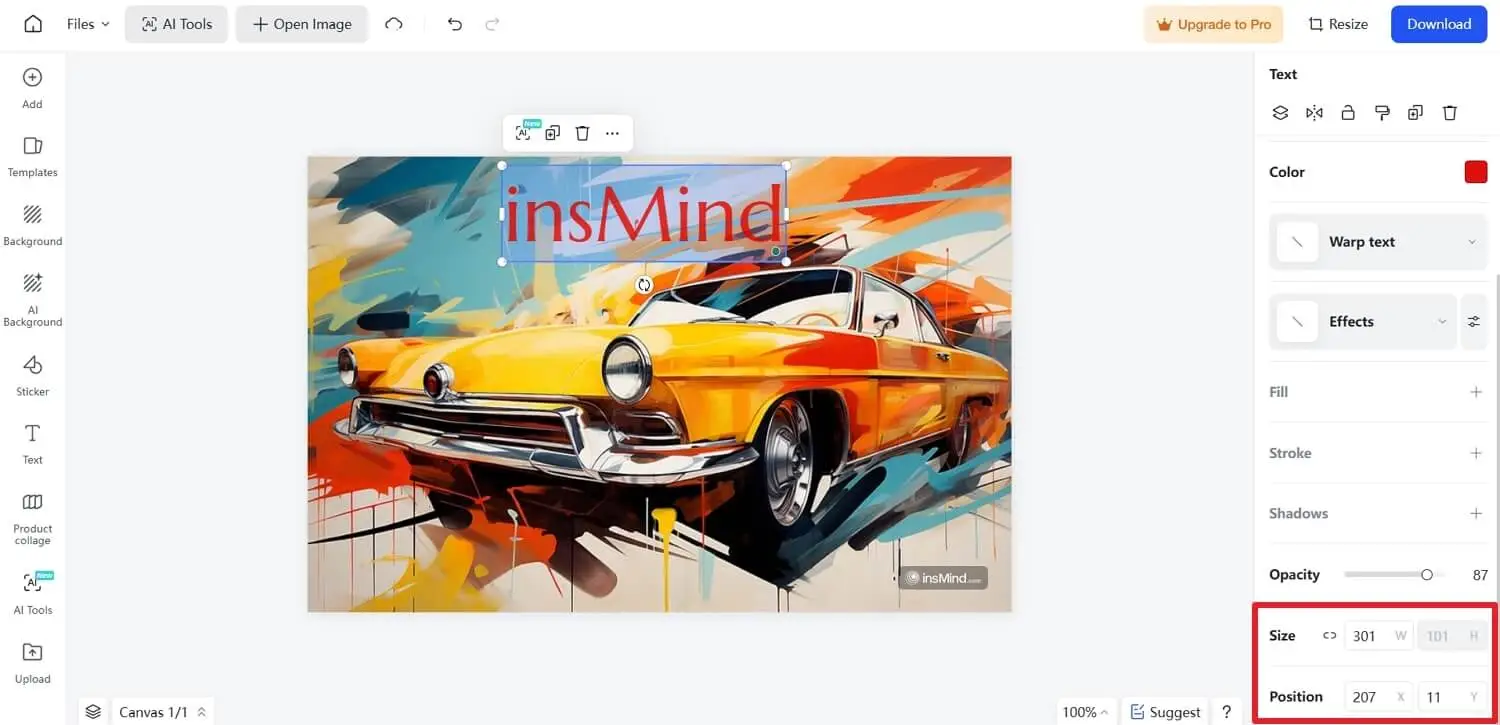Open the Upload panel
This screenshot has width=1500, height=725.
(x=33, y=663)
